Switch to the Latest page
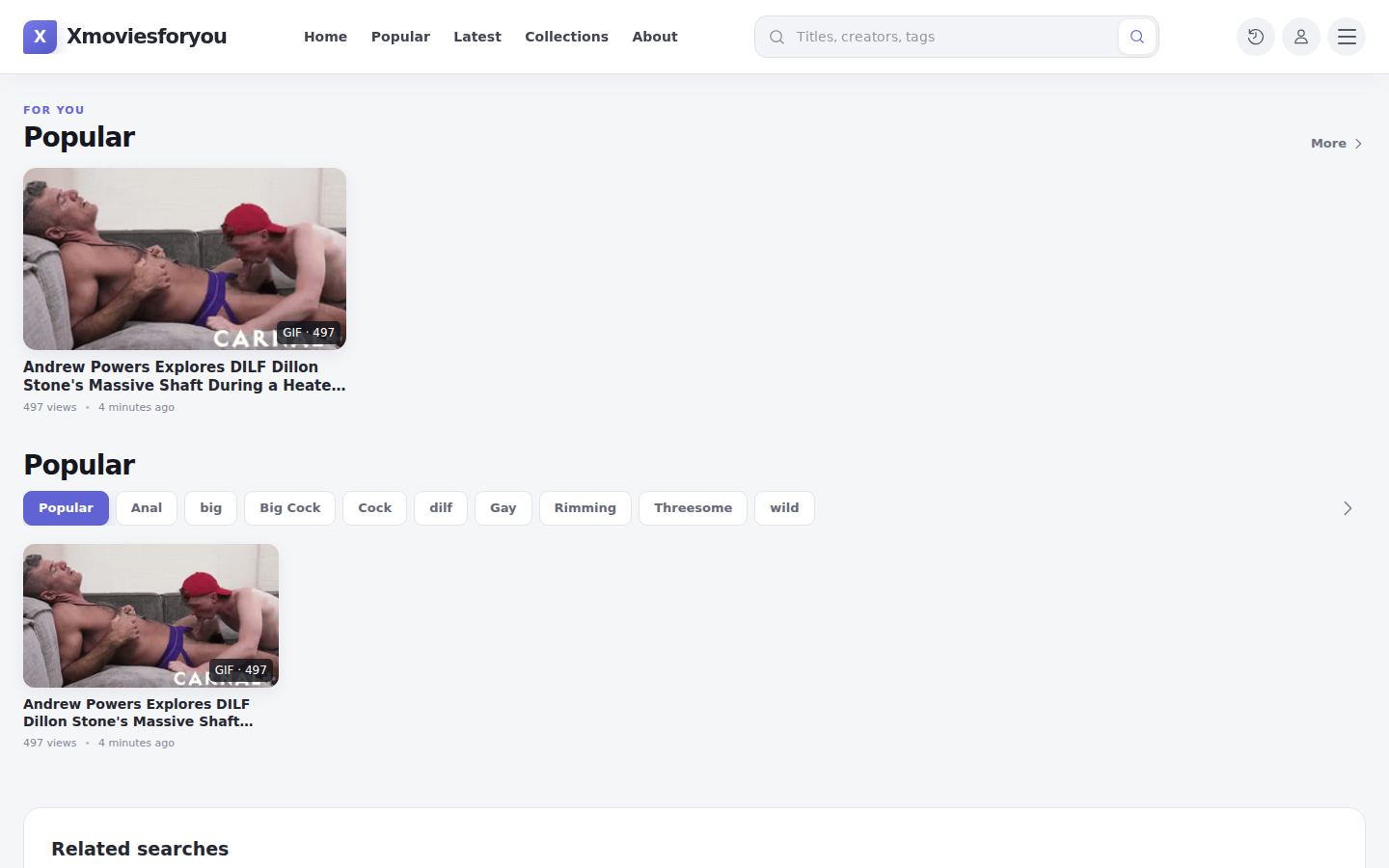Image resolution: width=1389 pixels, height=868 pixels. pos(477,37)
